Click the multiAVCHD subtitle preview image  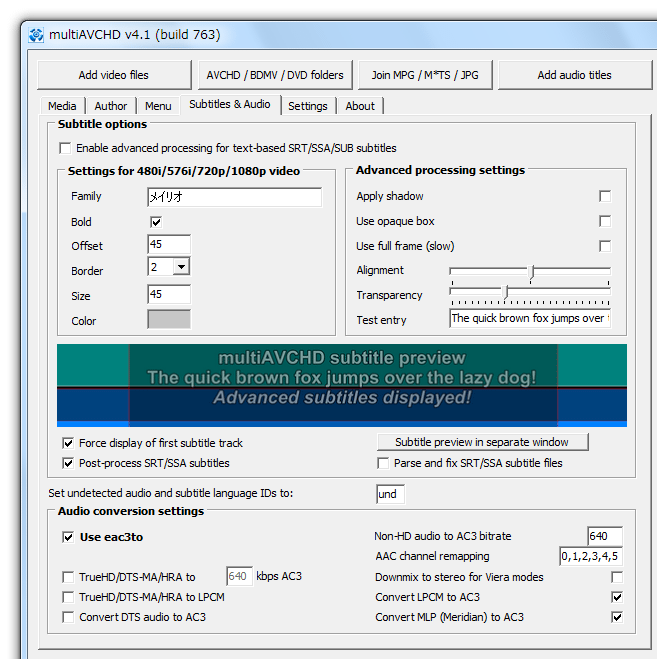pyautogui.click(x=342, y=385)
